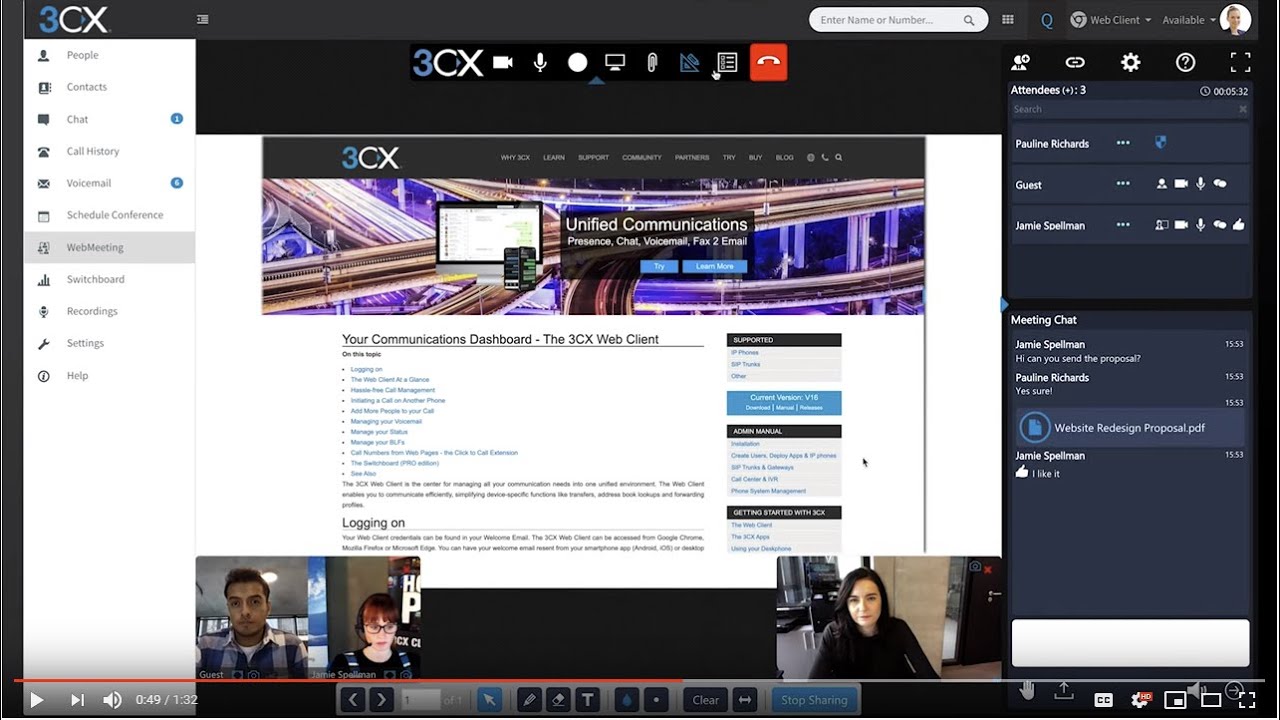Click the add participant icon

[1020, 62]
